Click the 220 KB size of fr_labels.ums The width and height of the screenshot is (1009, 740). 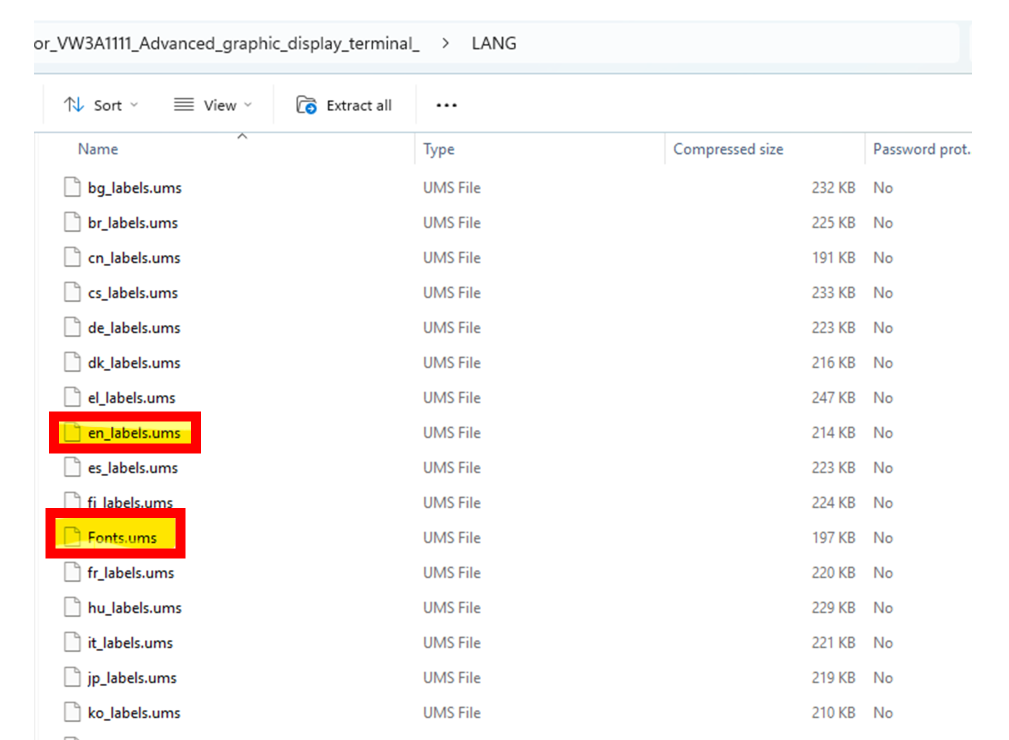tap(833, 572)
